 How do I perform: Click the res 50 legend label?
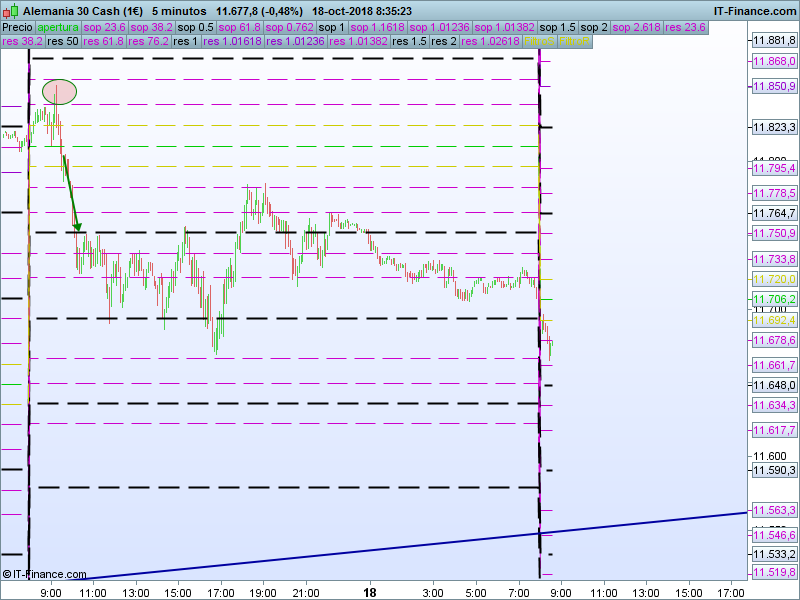click(63, 42)
